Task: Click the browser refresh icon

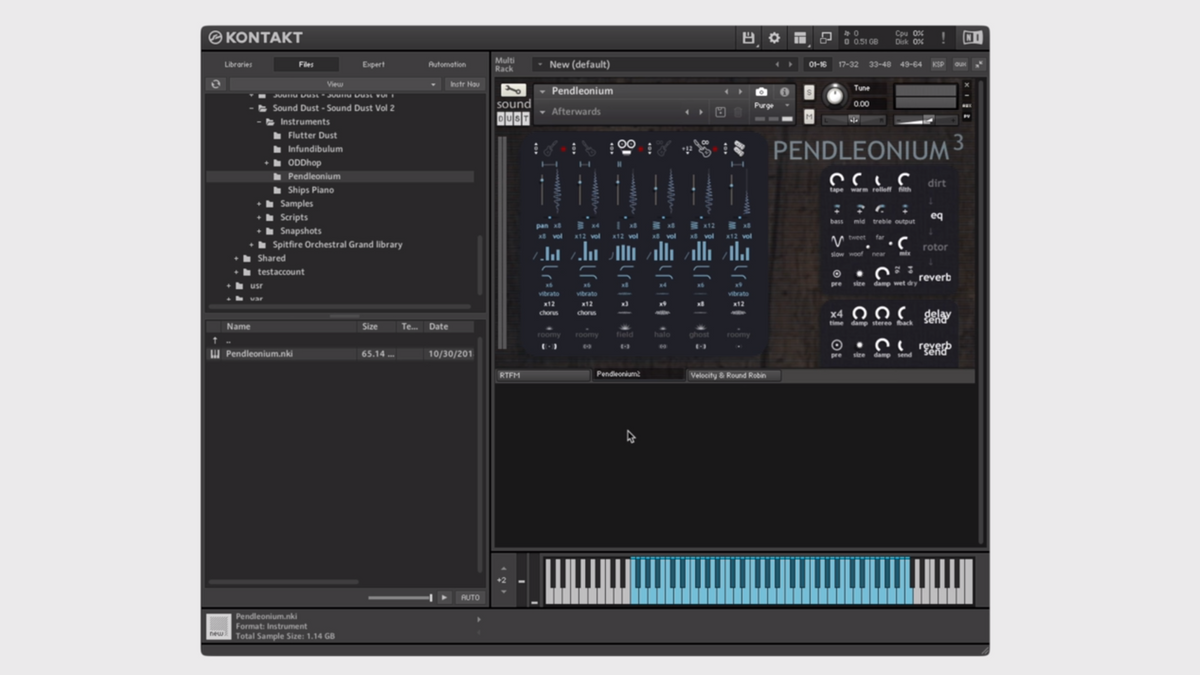Action: pos(215,85)
